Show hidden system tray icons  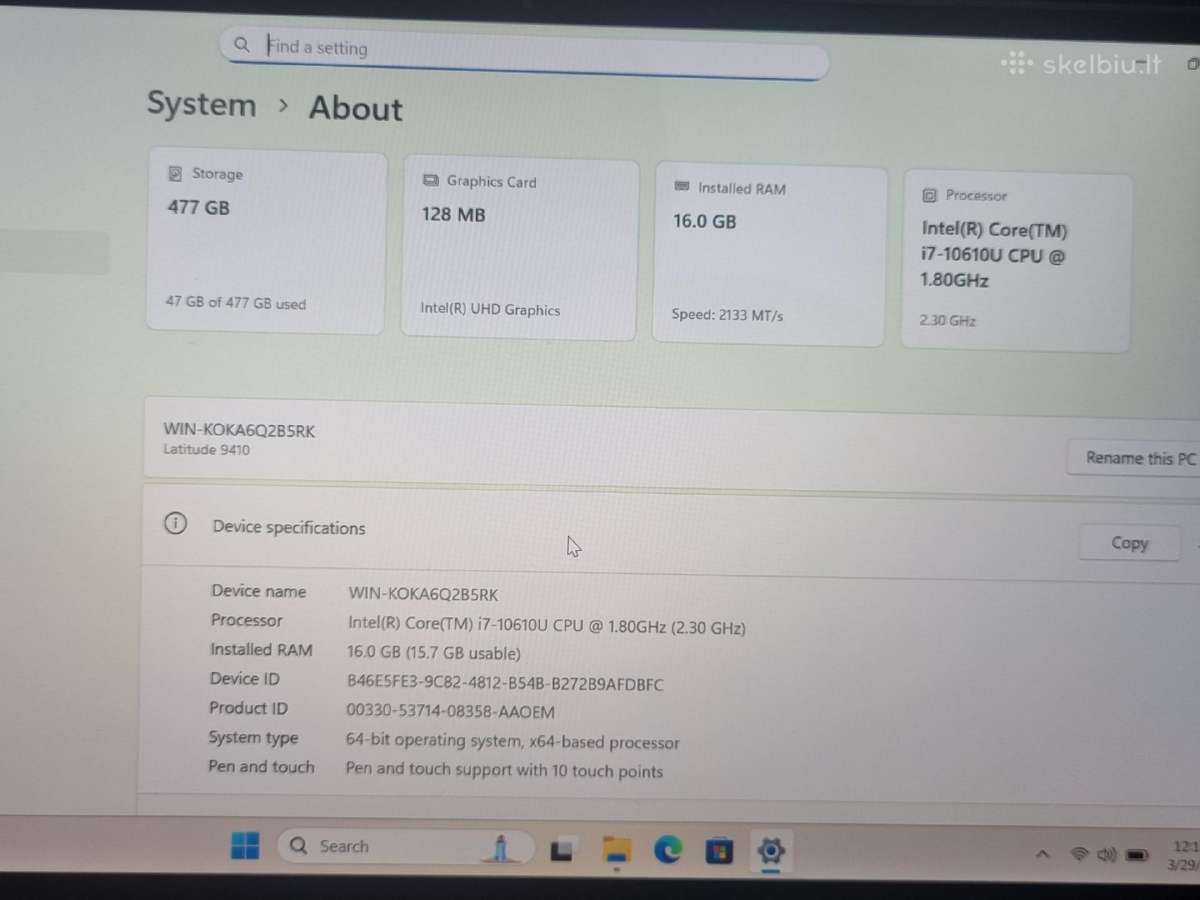coord(1042,855)
